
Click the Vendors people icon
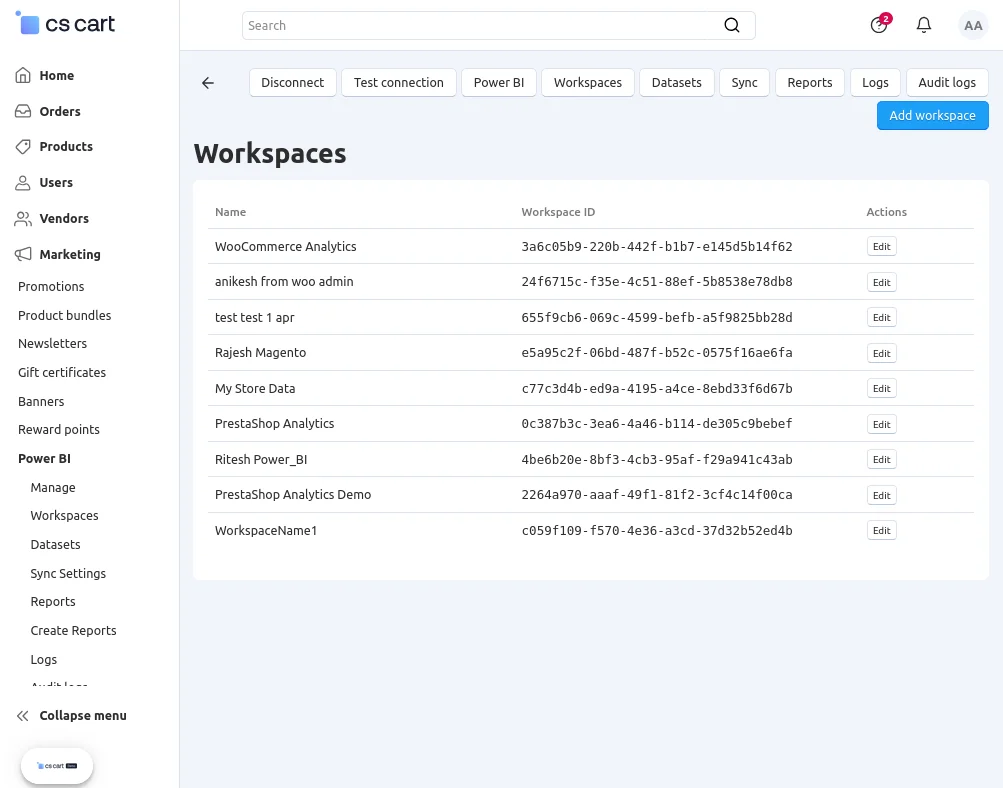pos(23,218)
